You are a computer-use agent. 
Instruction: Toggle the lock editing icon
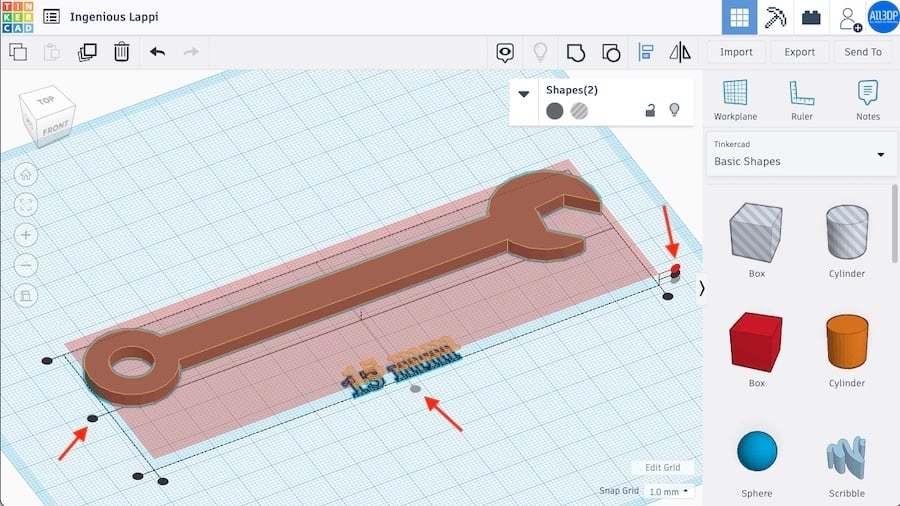pyautogui.click(x=650, y=110)
